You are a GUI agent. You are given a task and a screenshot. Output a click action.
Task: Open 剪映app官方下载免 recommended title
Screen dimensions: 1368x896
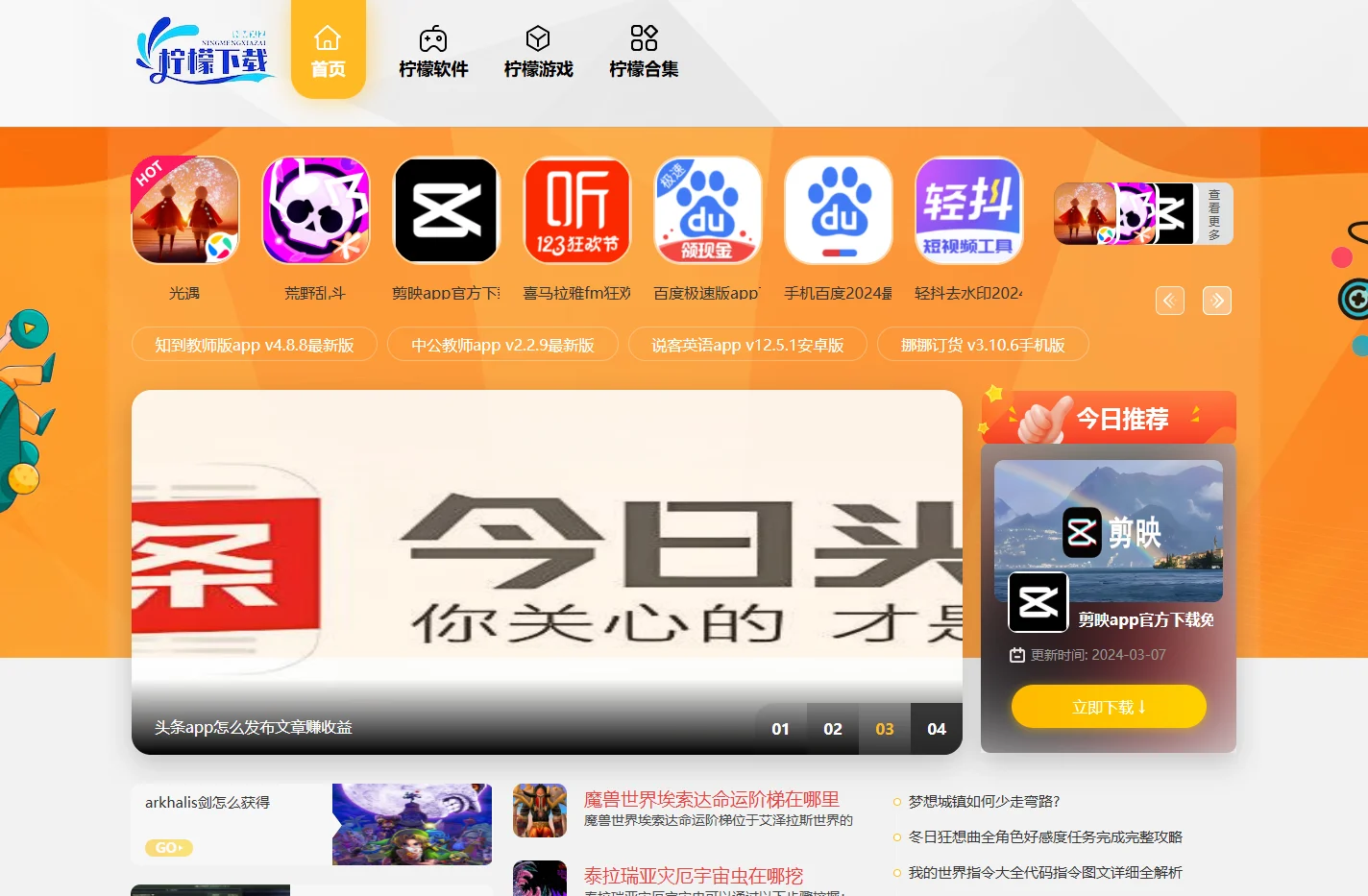[1146, 620]
